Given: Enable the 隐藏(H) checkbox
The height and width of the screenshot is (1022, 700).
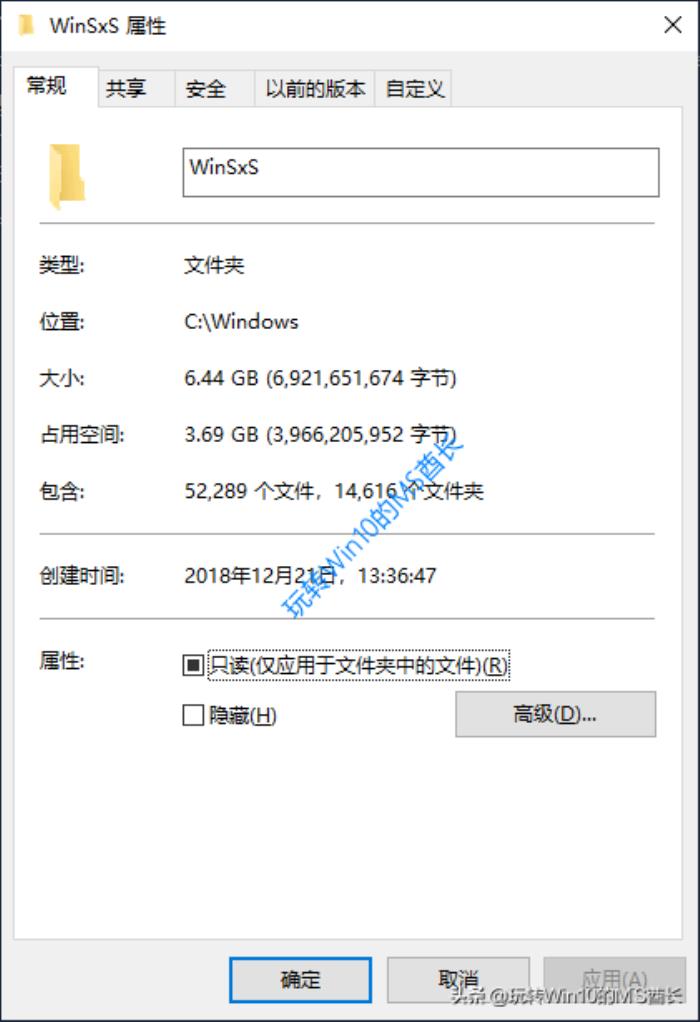Looking at the screenshot, I should (x=193, y=715).
